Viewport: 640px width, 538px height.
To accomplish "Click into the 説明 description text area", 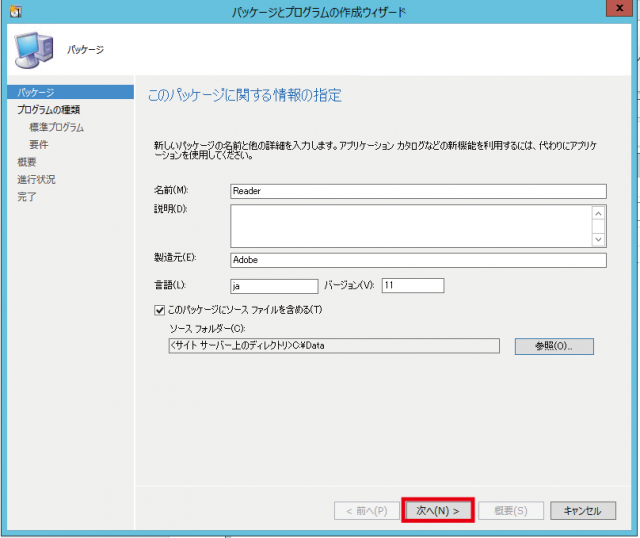I will [x=410, y=226].
